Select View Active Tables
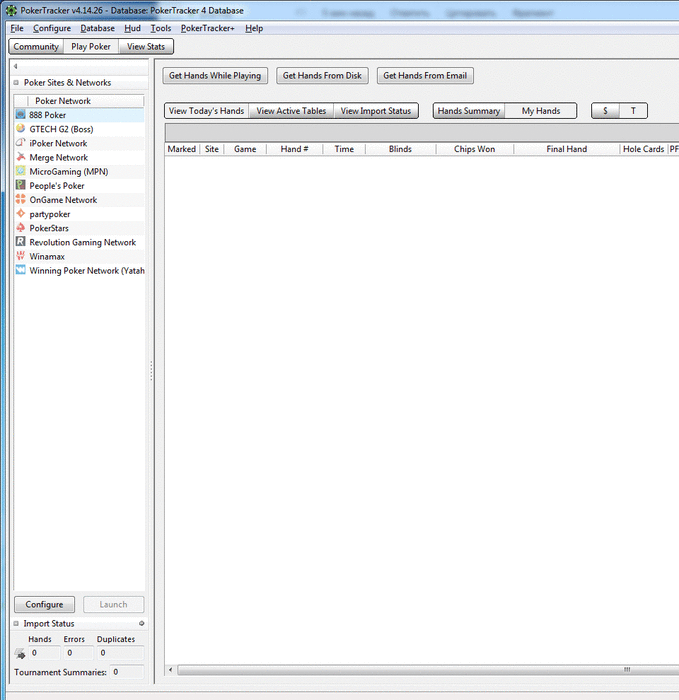Screen dimensions: 679x700 (291, 111)
